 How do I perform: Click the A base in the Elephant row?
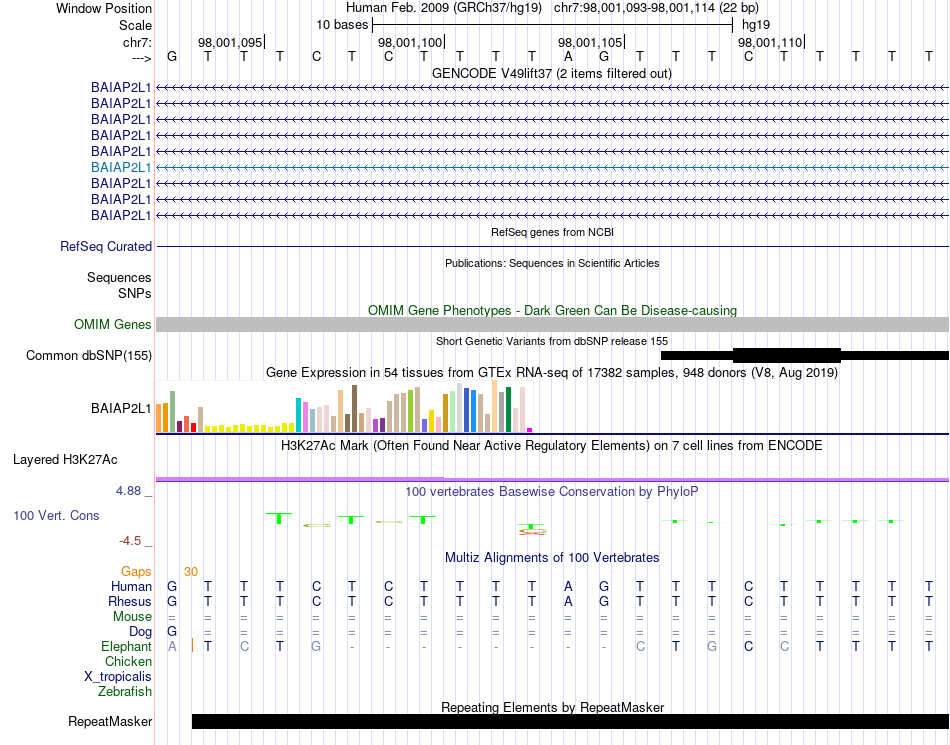172,647
